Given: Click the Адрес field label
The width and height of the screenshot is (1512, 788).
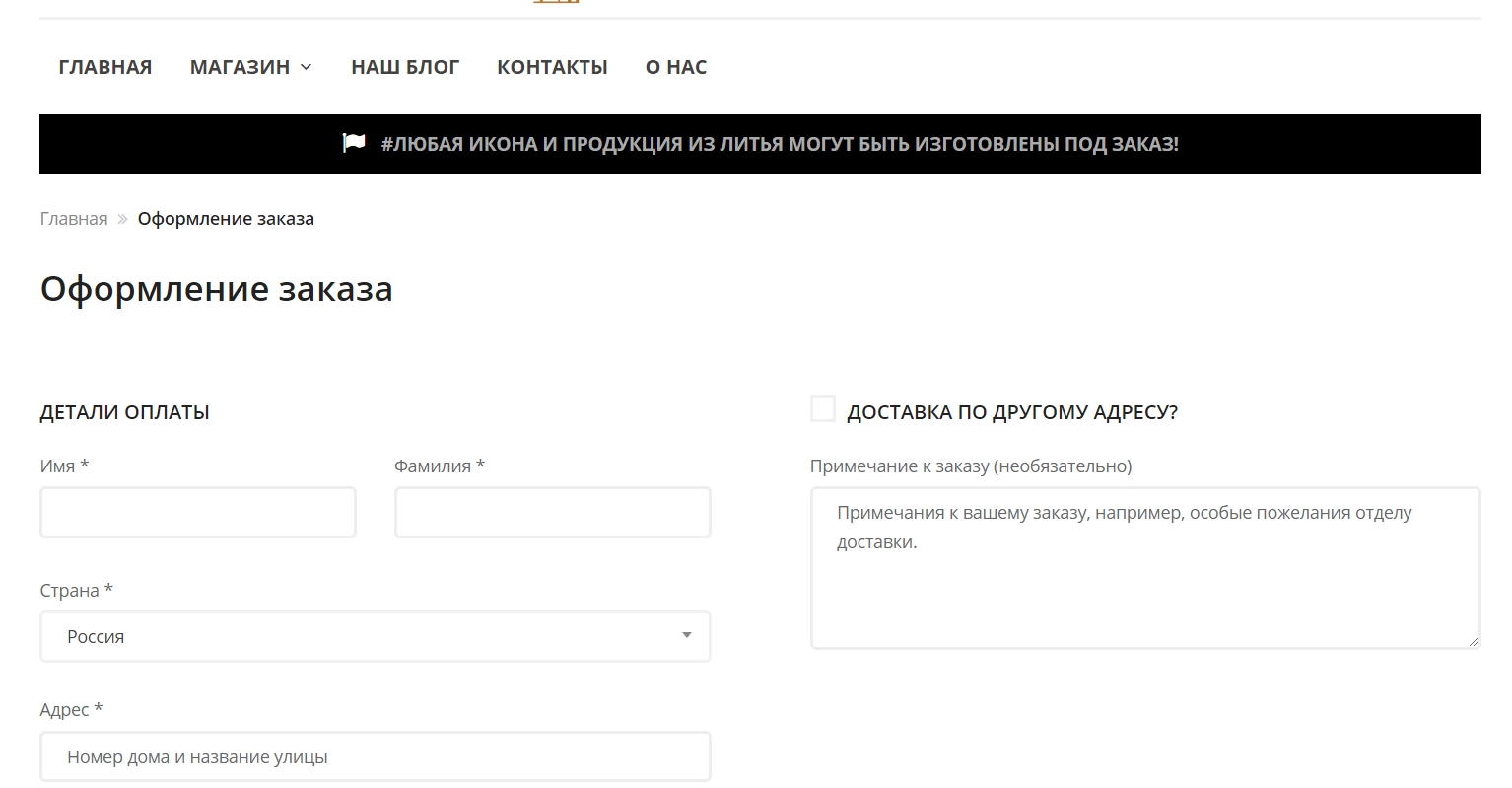Looking at the screenshot, I should tap(72, 710).
